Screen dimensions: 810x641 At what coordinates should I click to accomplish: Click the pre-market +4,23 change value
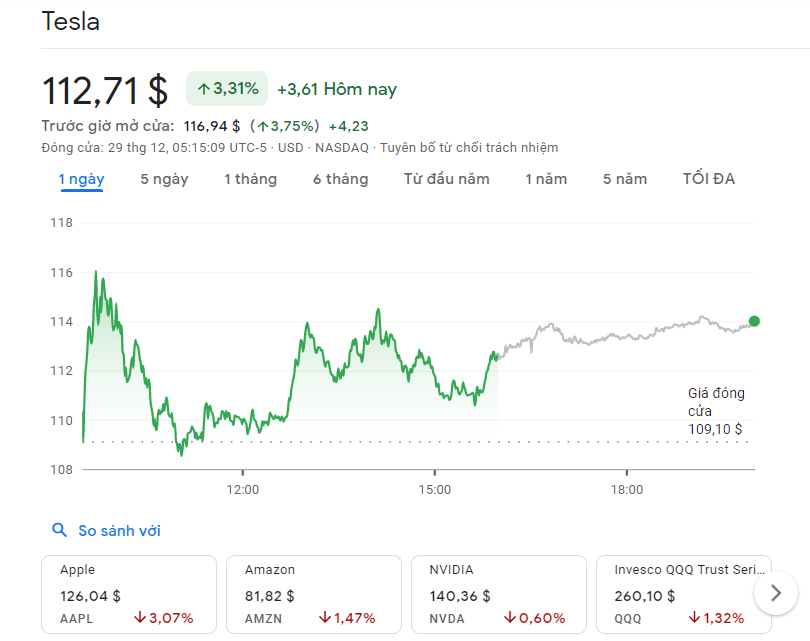click(349, 126)
